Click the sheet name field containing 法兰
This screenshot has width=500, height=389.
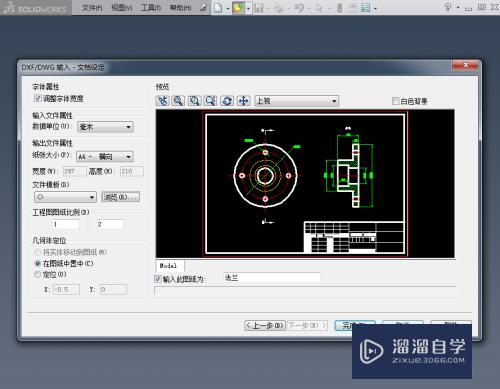pos(272,277)
